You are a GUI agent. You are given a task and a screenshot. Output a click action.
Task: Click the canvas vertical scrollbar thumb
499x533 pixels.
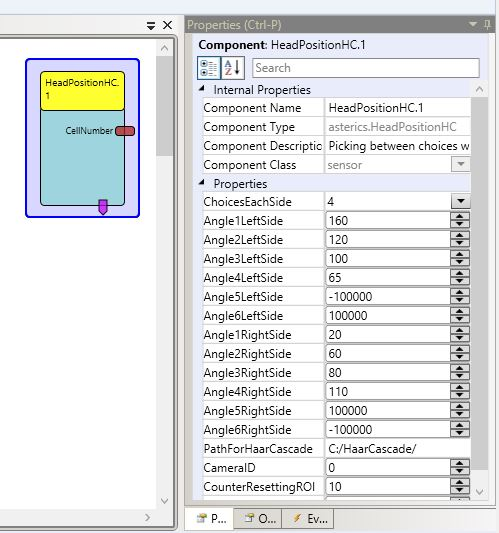pos(165,106)
